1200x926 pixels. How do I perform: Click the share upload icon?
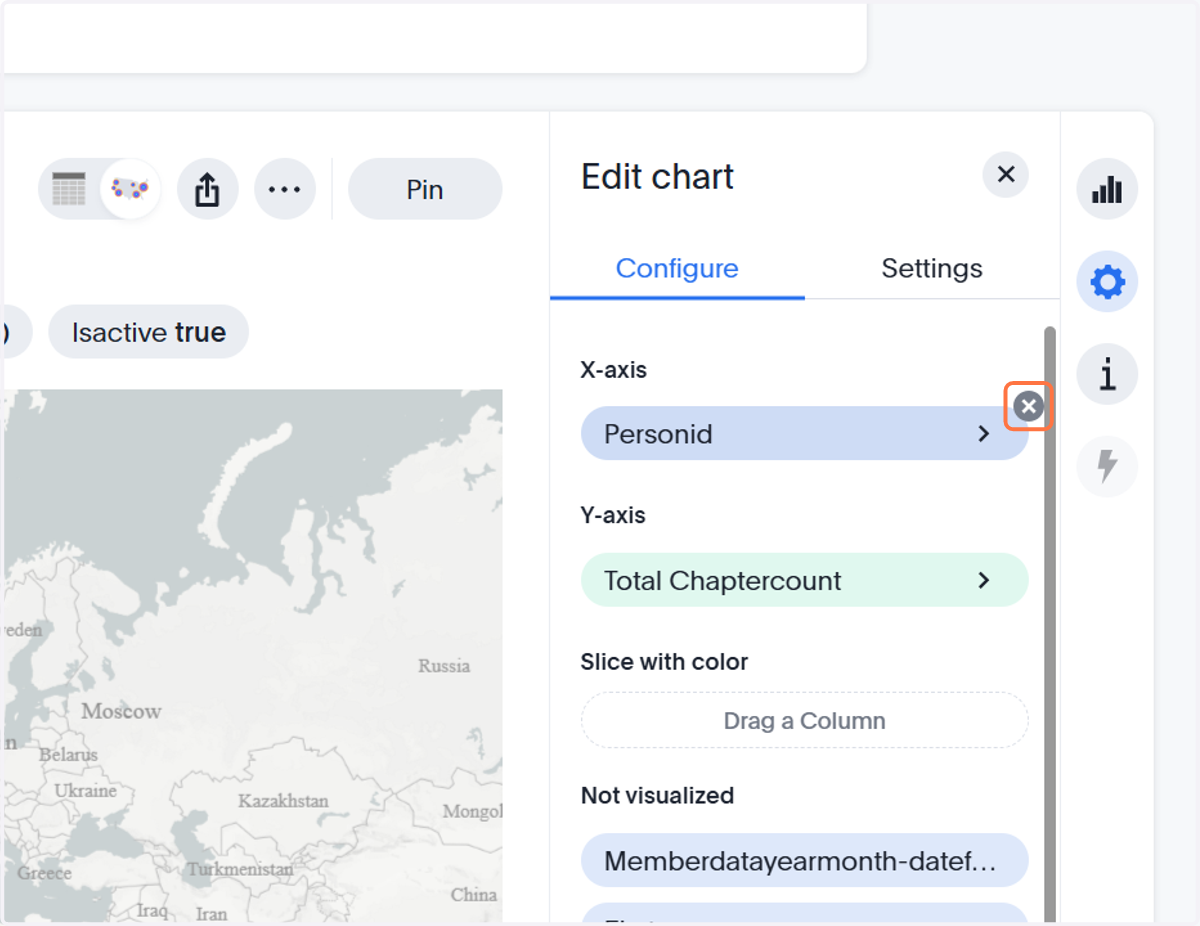207,189
